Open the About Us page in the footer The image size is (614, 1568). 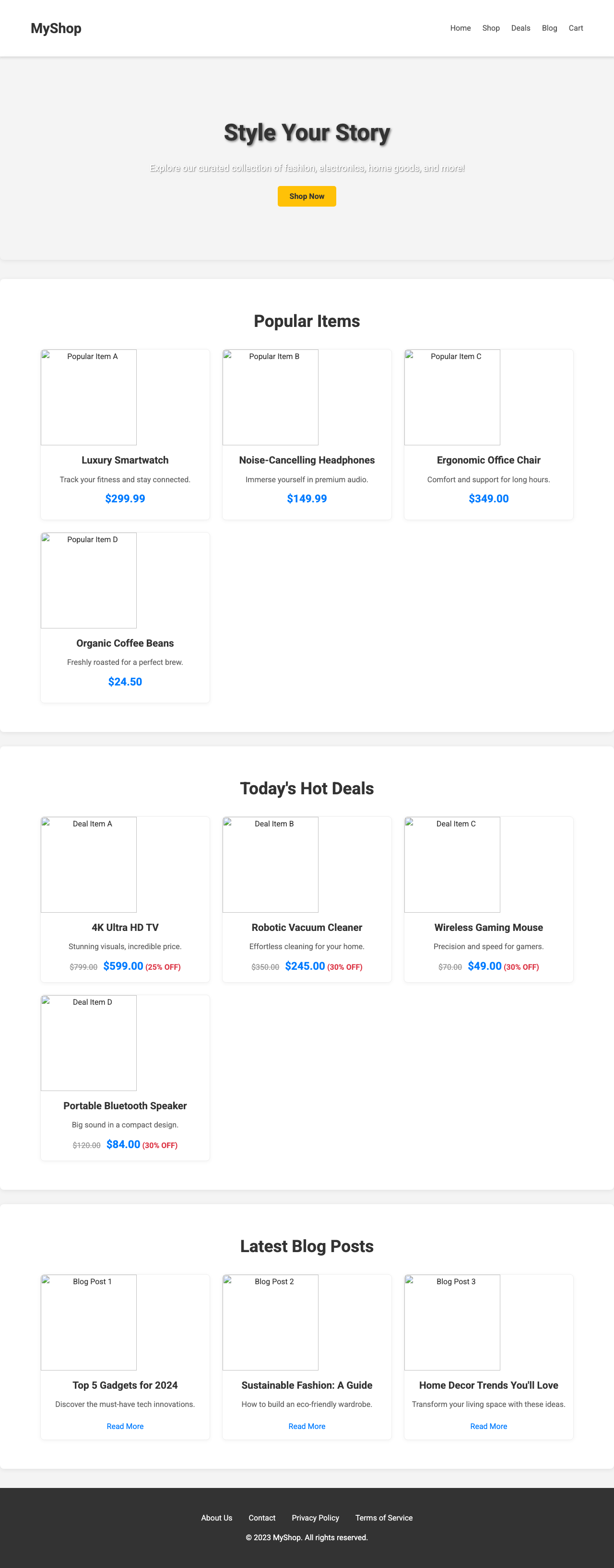216,1518
